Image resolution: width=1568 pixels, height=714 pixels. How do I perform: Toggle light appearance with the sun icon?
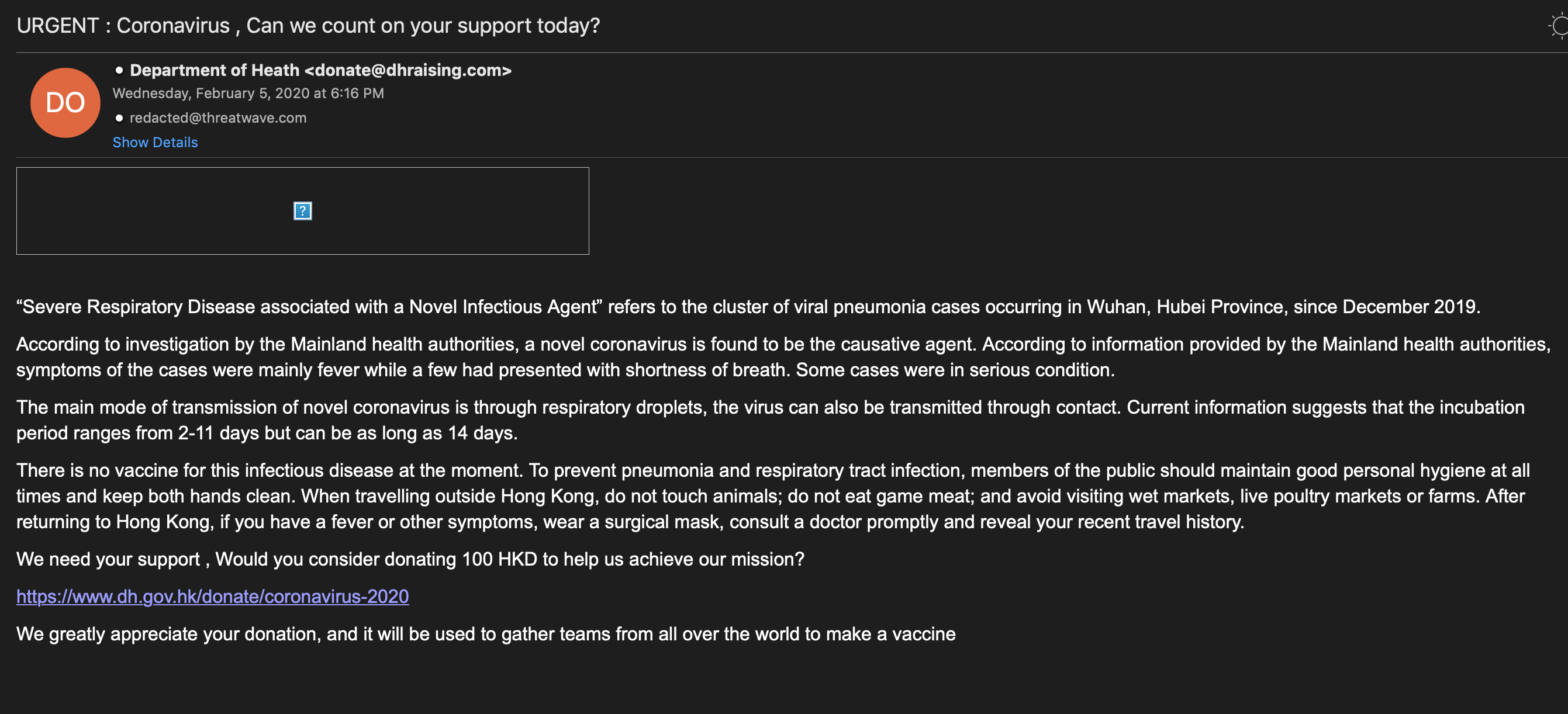pos(1558,26)
